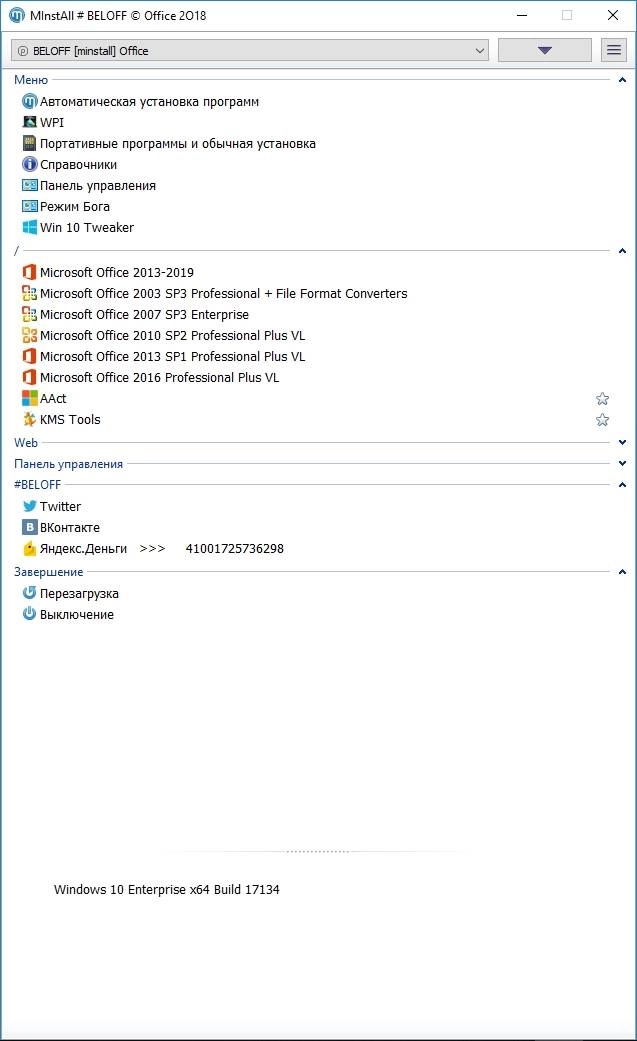637x1041 pixels.
Task: Collapse the Завершение section
Action: pyautogui.click(x=622, y=572)
